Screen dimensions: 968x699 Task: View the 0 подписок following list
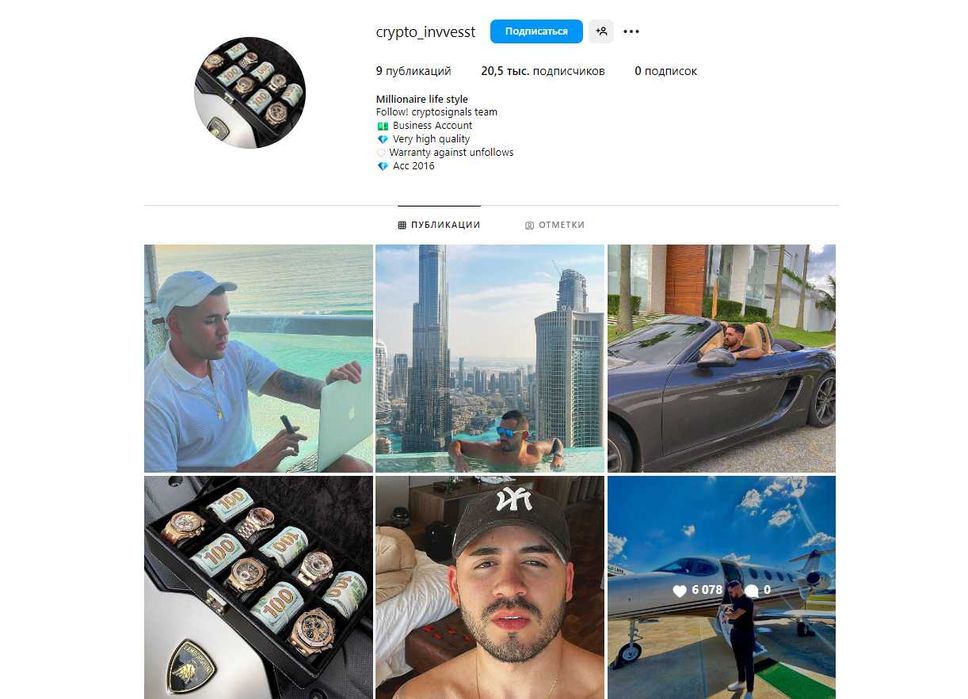[x=666, y=71]
